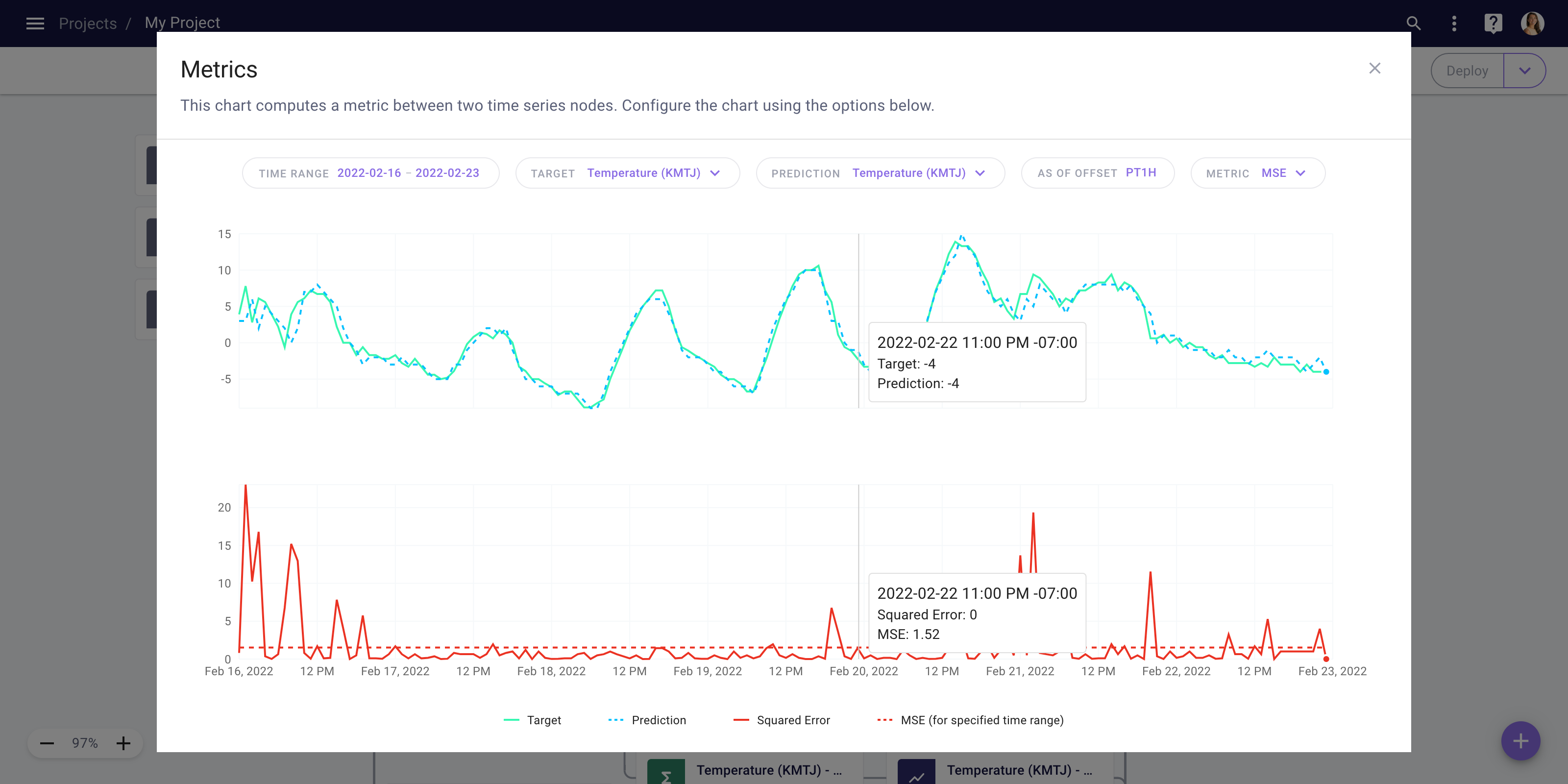Click the My Project breadcrumb
This screenshot has width=1568, height=784.
pos(182,23)
